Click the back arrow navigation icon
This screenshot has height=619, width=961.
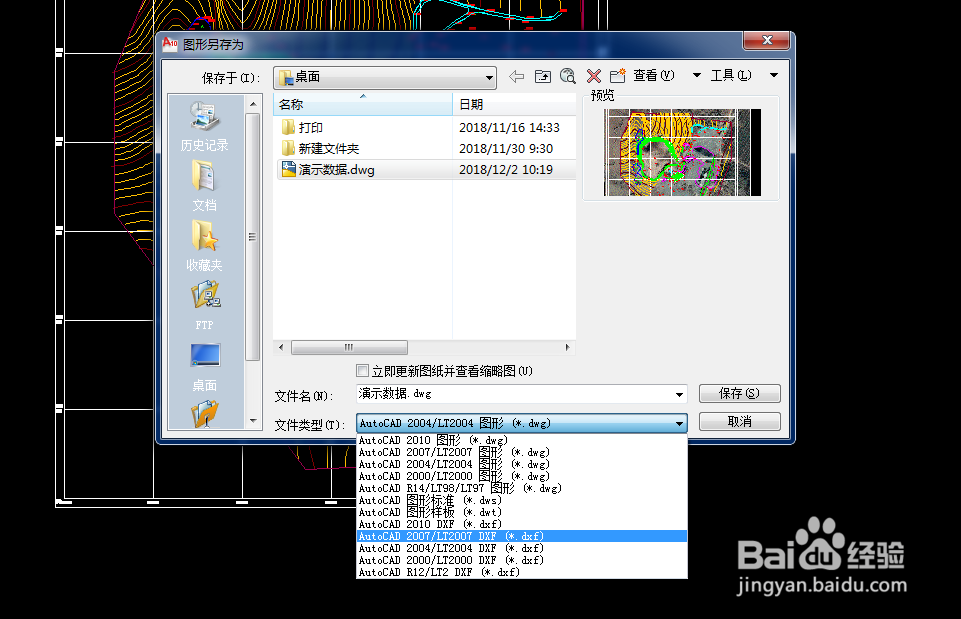click(517, 76)
